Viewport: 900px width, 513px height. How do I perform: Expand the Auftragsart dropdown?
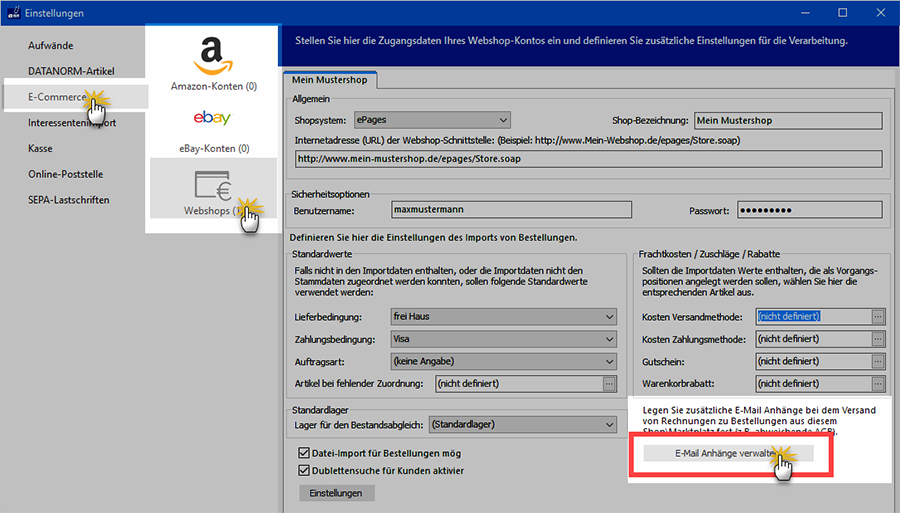503,362
